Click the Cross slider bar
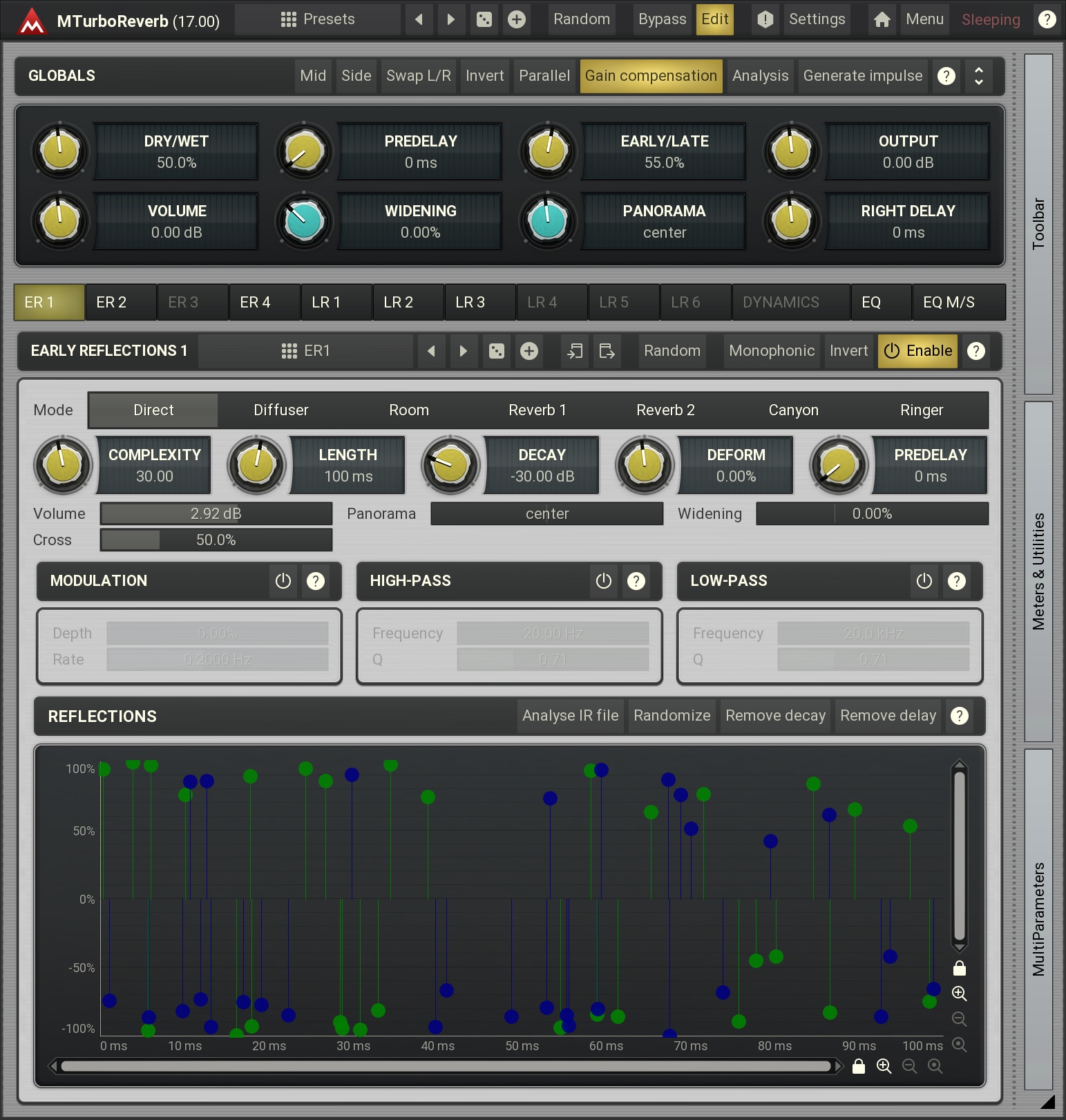This screenshot has width=1066, height=1120. coord(216,540)
